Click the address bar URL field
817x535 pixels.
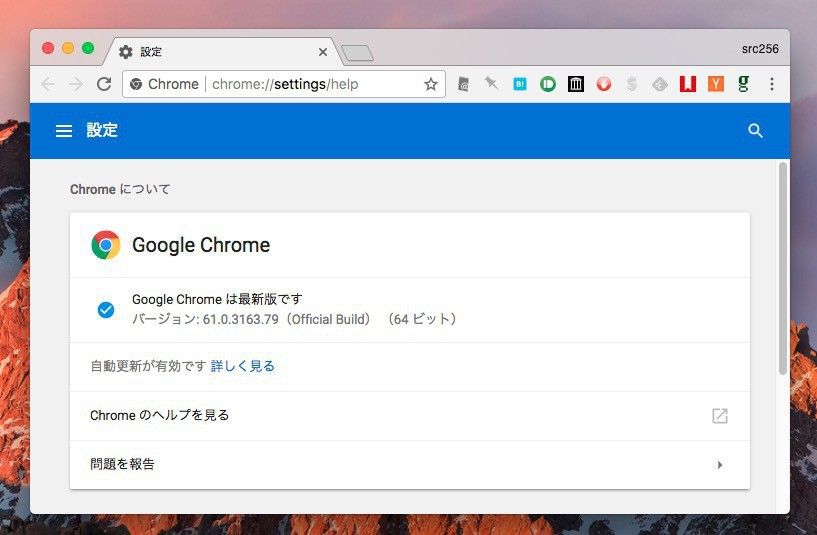click(300, 84)
